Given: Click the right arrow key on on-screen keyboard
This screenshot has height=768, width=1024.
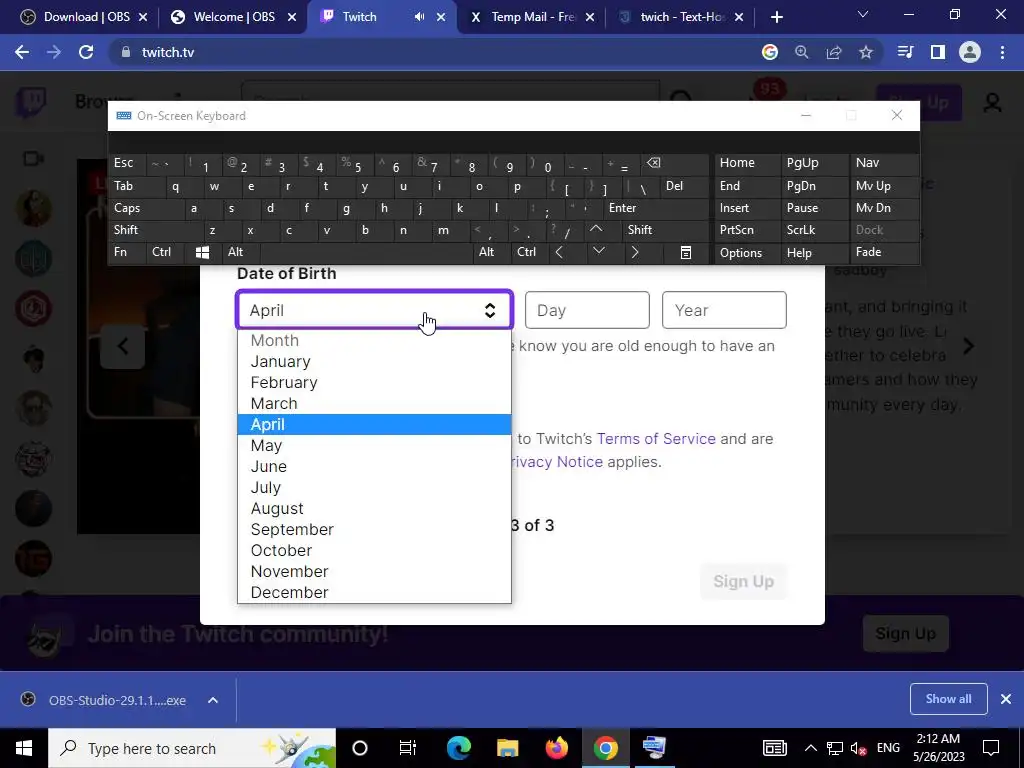Looking at the screenshot, I should [x=635, y=252].
